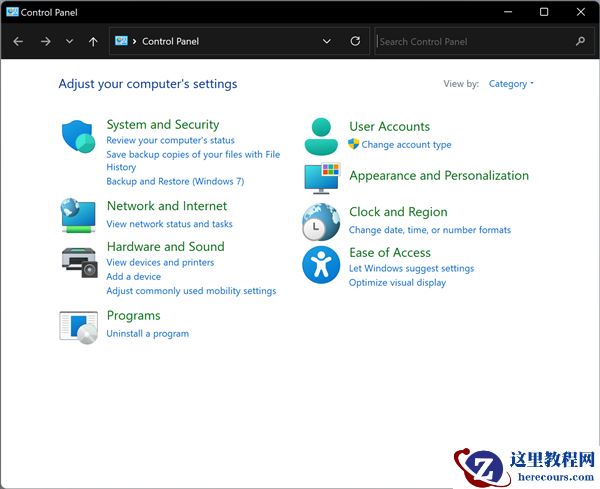Open Backup and Restore (Windows 7)
This screenshot has width=600, height=489.
pos(175,182)
